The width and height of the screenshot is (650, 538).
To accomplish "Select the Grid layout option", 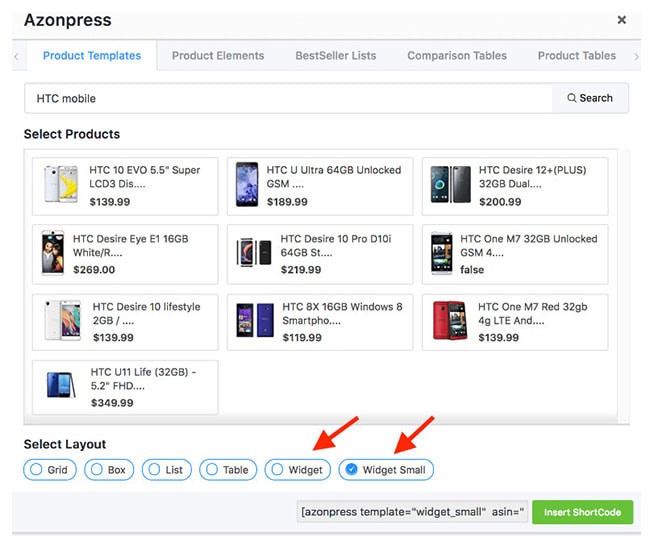I will tap(37, 469).
